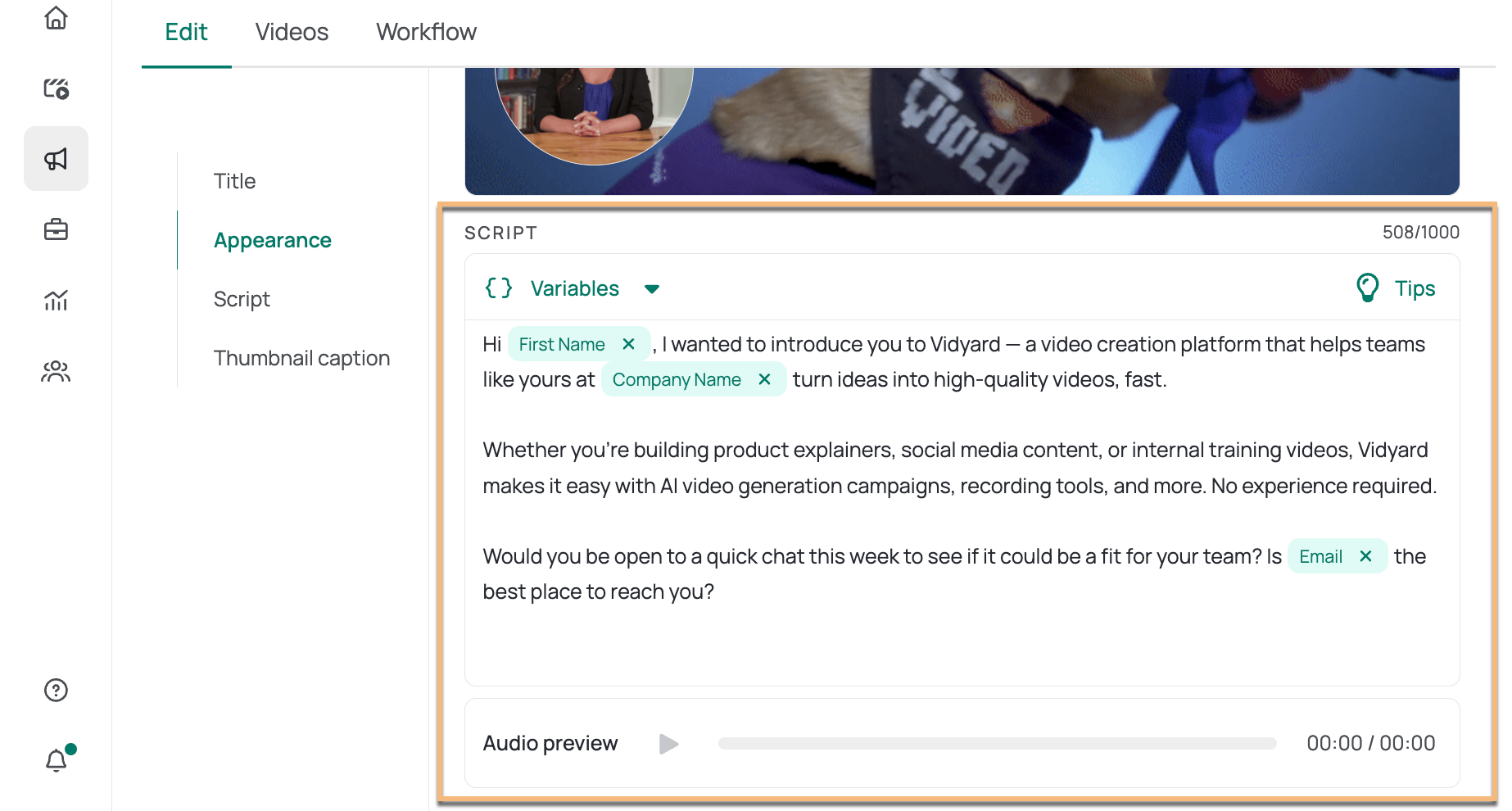Seek on the audio preview progress bar
Screen dimensions: 1512x811
(x=997, y=743)
